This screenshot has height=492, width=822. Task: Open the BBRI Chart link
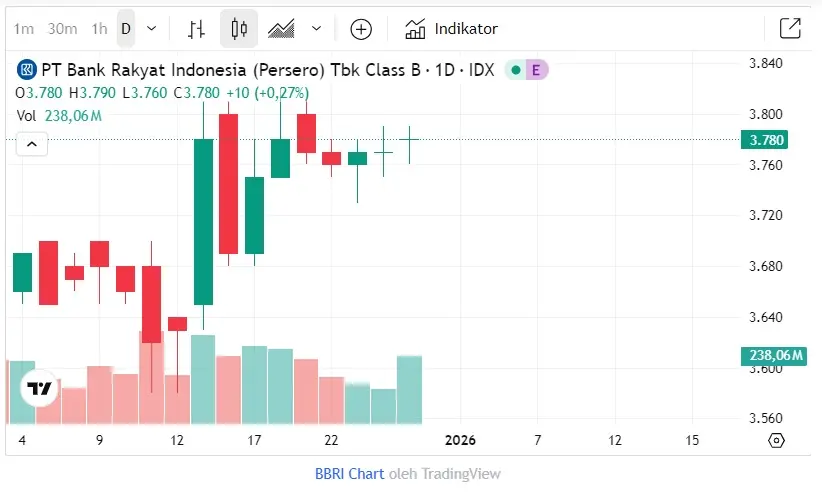[x=349, y=474]
